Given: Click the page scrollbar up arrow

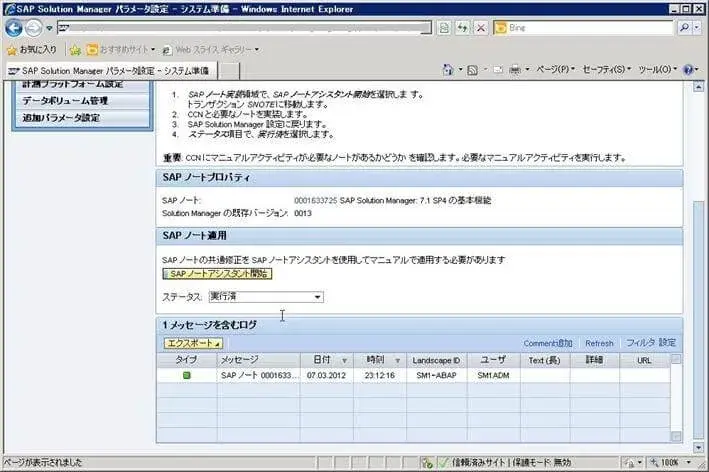Looking at the screenshot, I should (x=699, y=86).
